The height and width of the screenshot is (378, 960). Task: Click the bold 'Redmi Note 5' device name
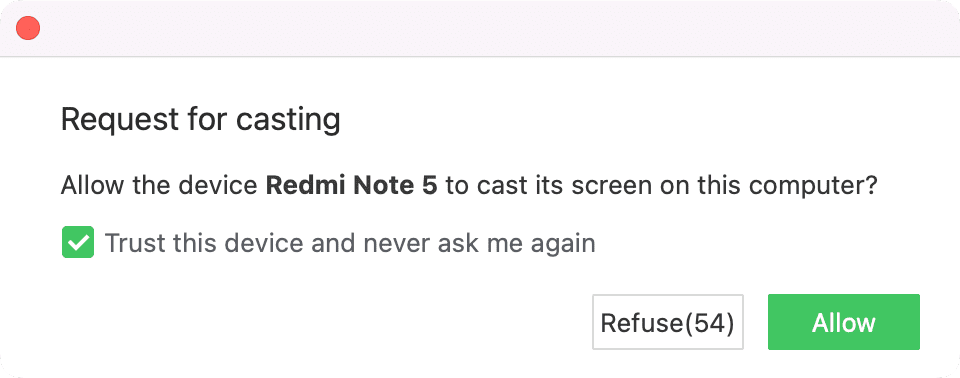coord(351,185)
